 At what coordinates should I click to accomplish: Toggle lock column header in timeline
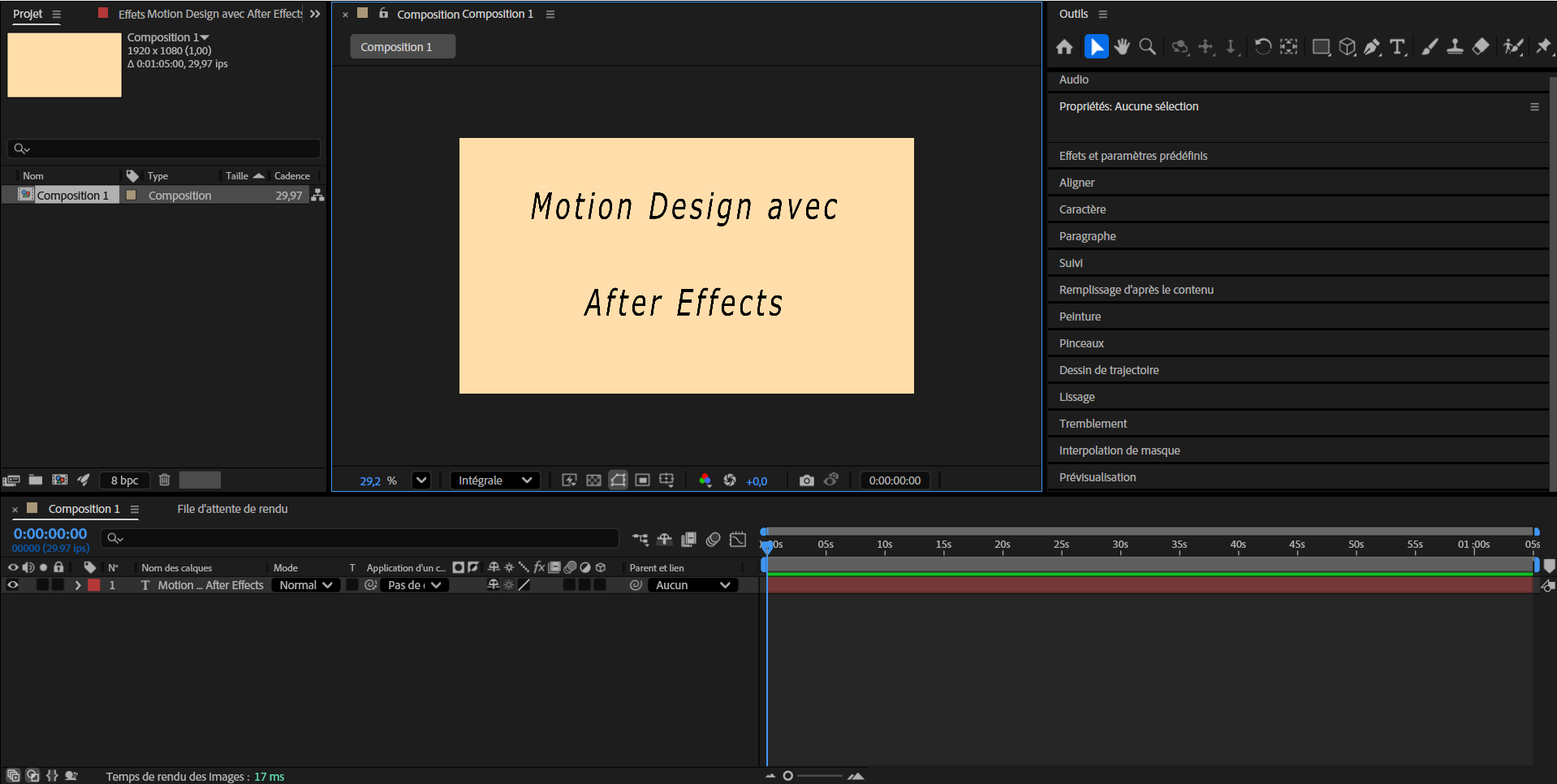click(58, 567)
